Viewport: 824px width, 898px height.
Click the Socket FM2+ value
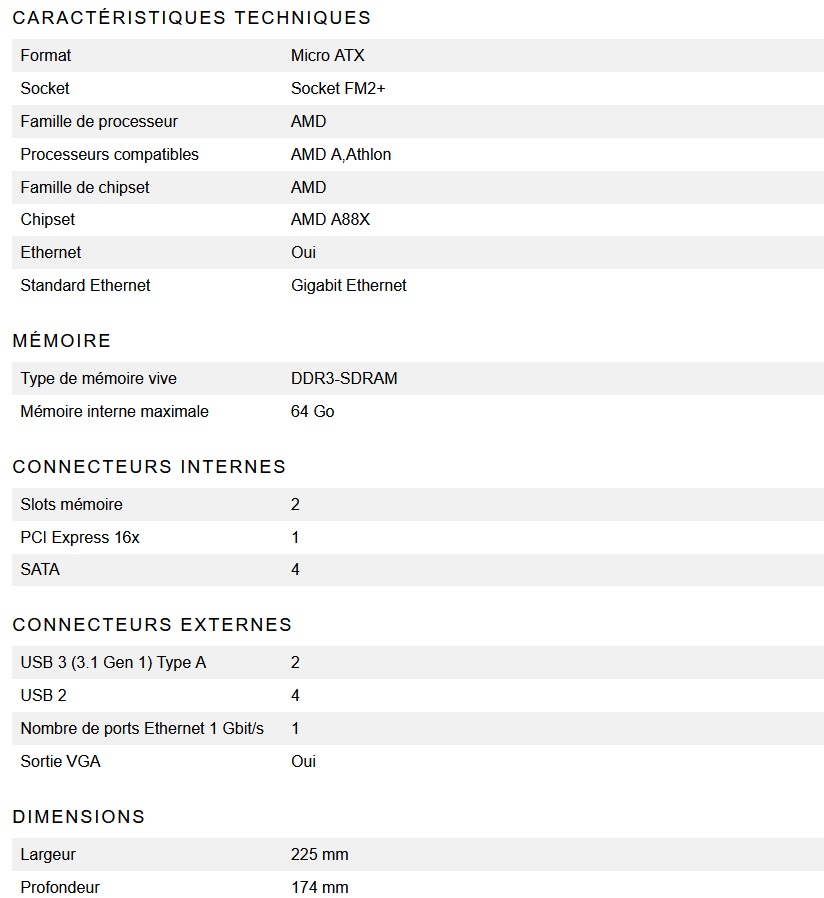338,89
